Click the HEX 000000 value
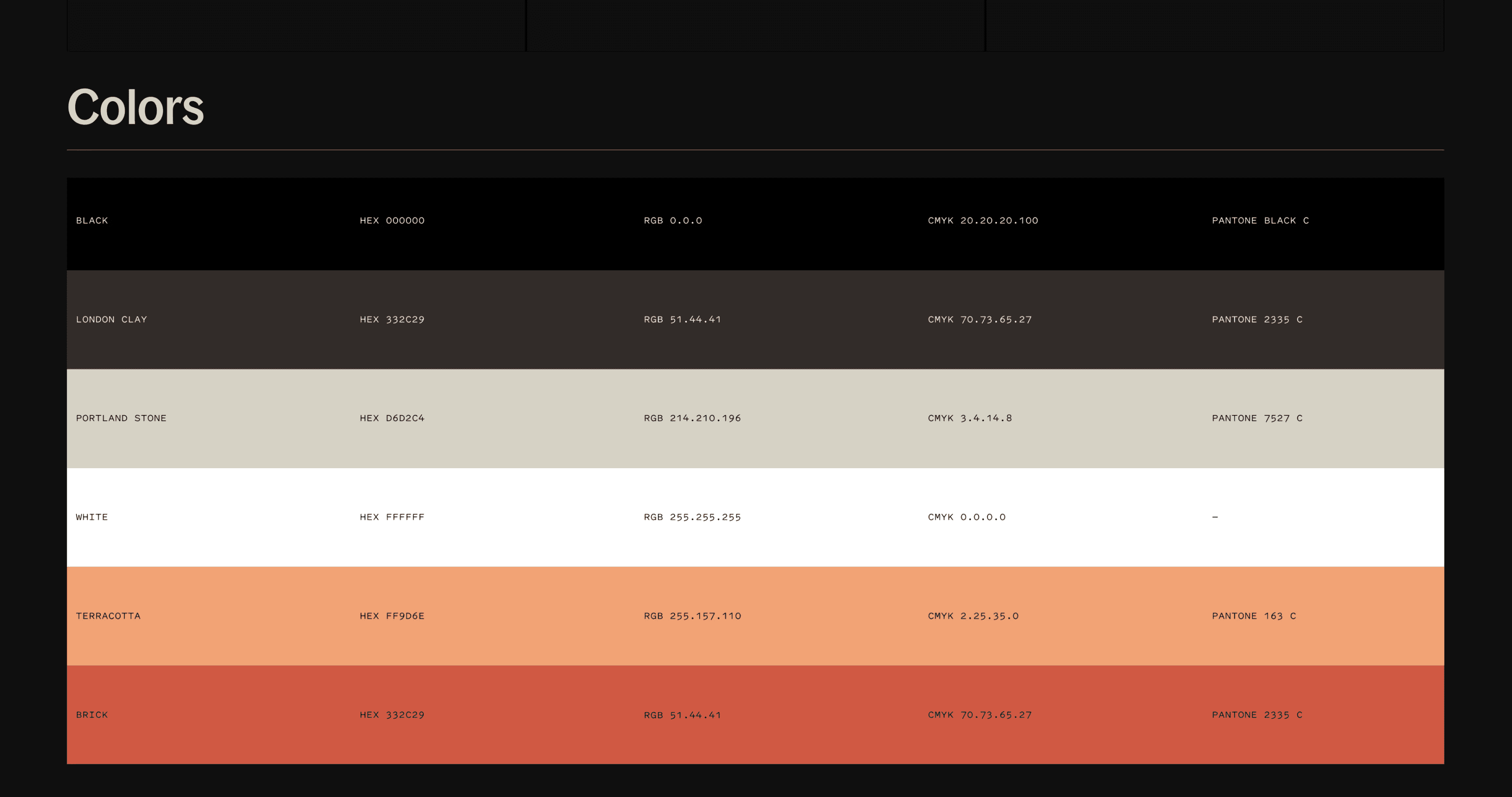This screenshot has height=797, width=1512. coord(392,221)
